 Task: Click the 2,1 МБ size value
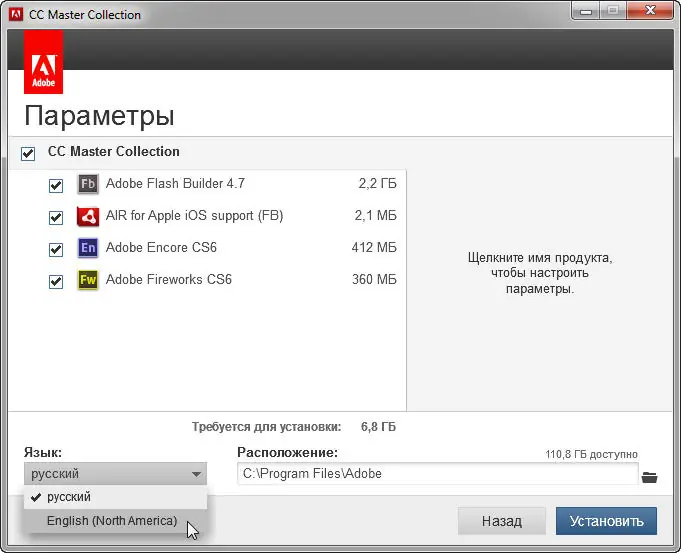pos(376,215)
